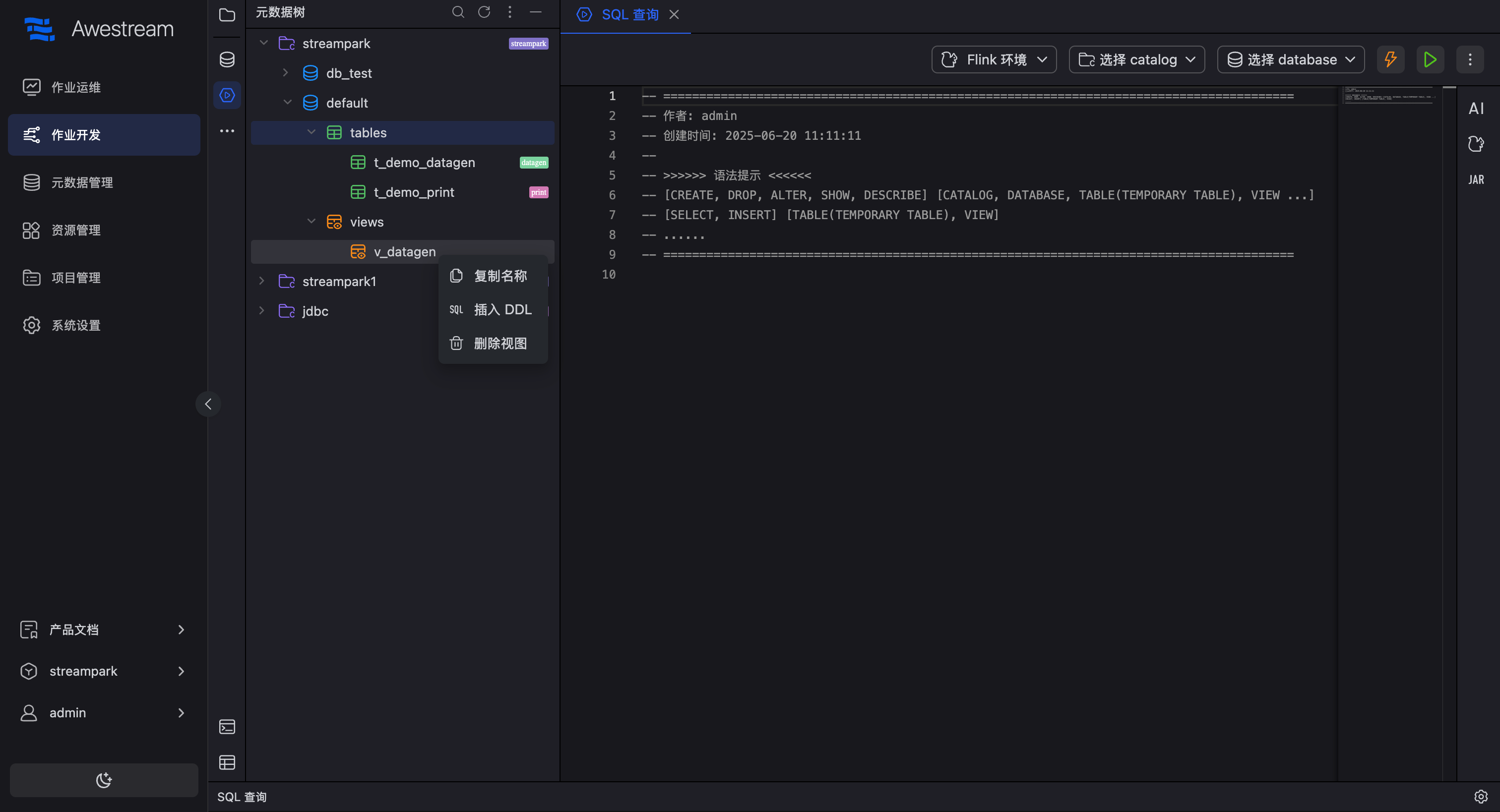The width and height of the screenshot is (1500, 812).
Task: Open the JAR panel on the right
Action: coord(1476,180)
